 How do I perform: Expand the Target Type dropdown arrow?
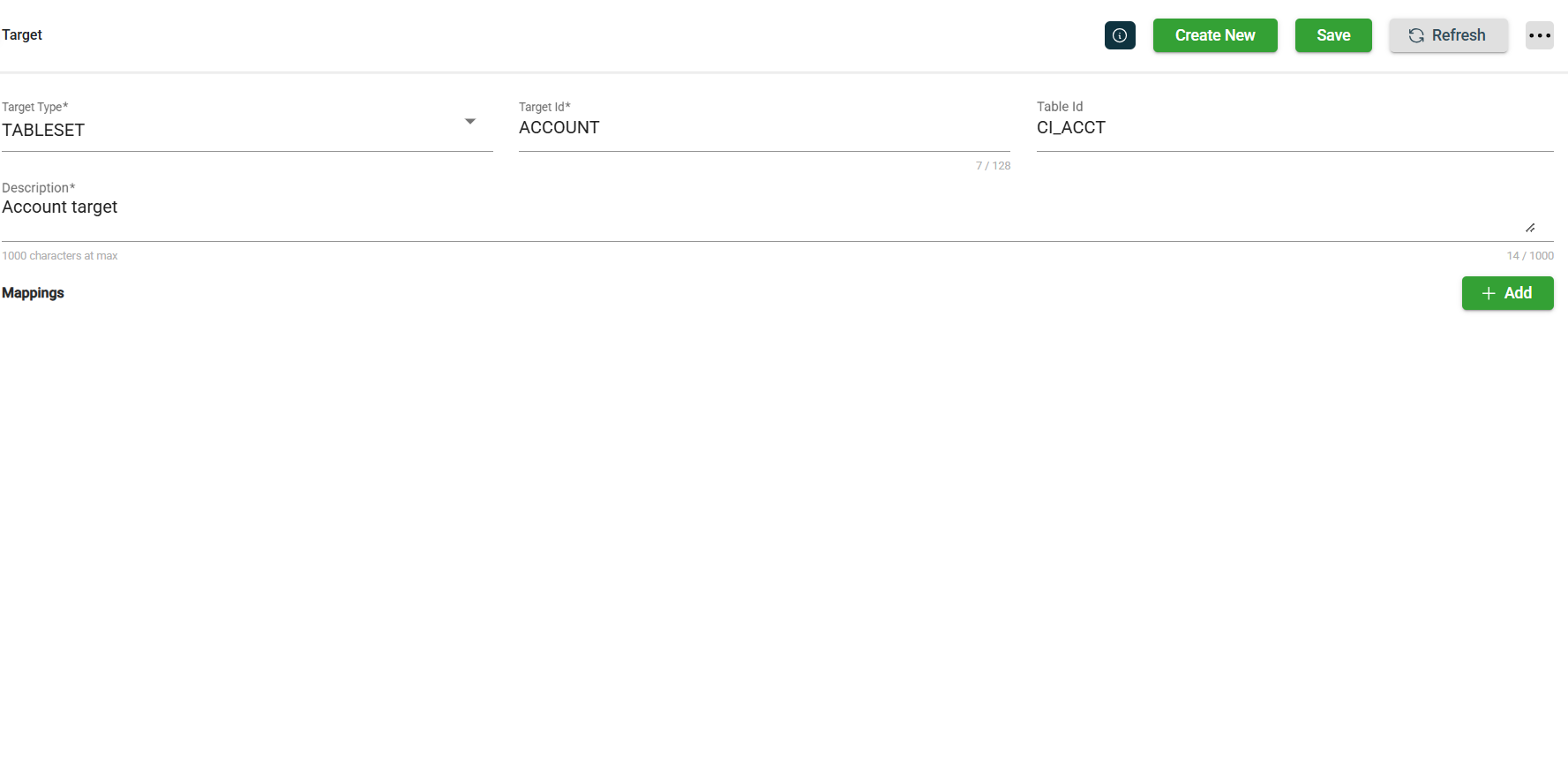pos(470,122)
